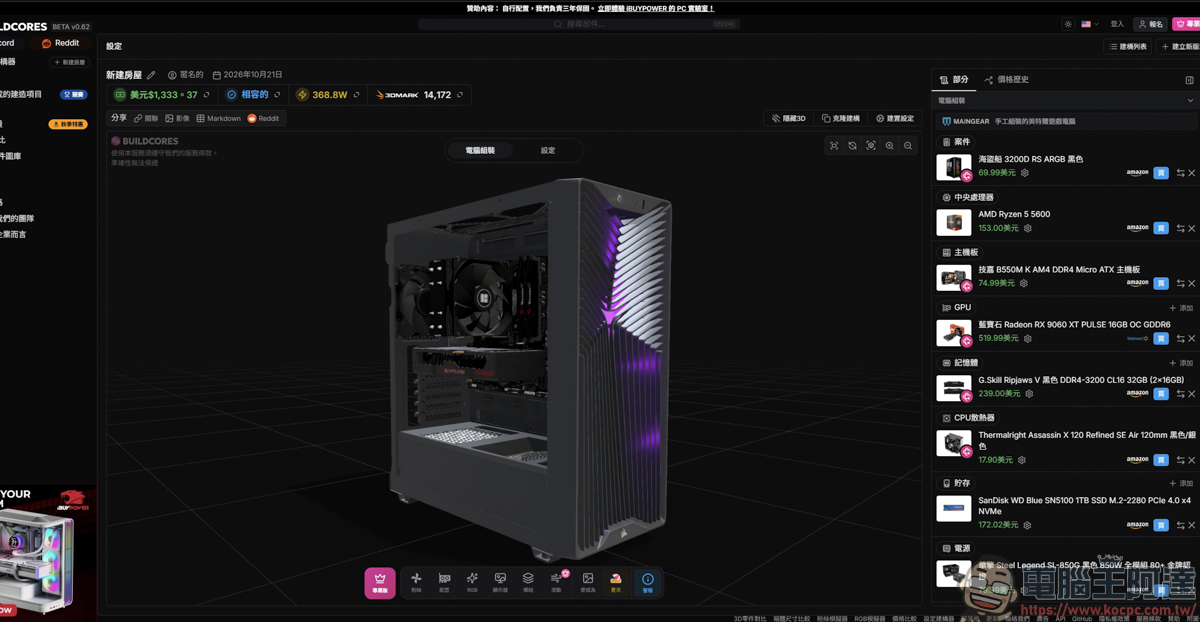Screen dimensions: 1200x622
Task: Click 添加 to add another GPU
Action: (x=1181, y=308)
